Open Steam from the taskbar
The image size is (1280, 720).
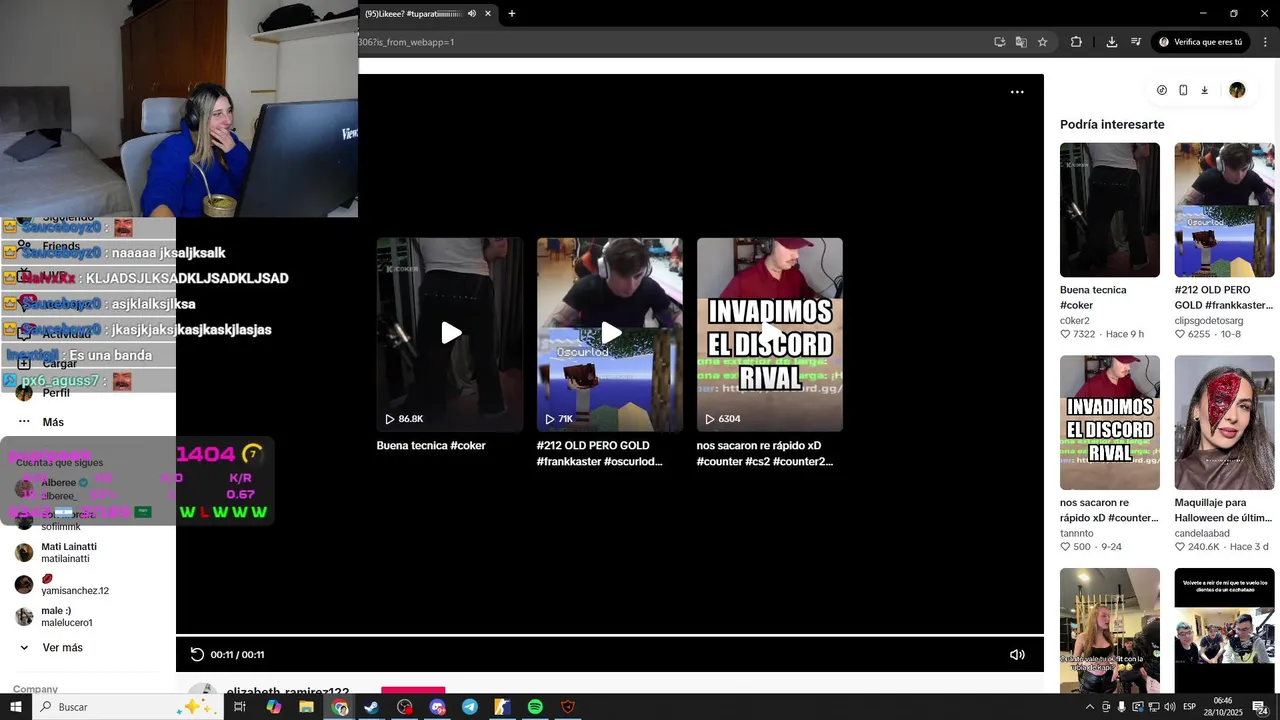[x=371, y=707]
